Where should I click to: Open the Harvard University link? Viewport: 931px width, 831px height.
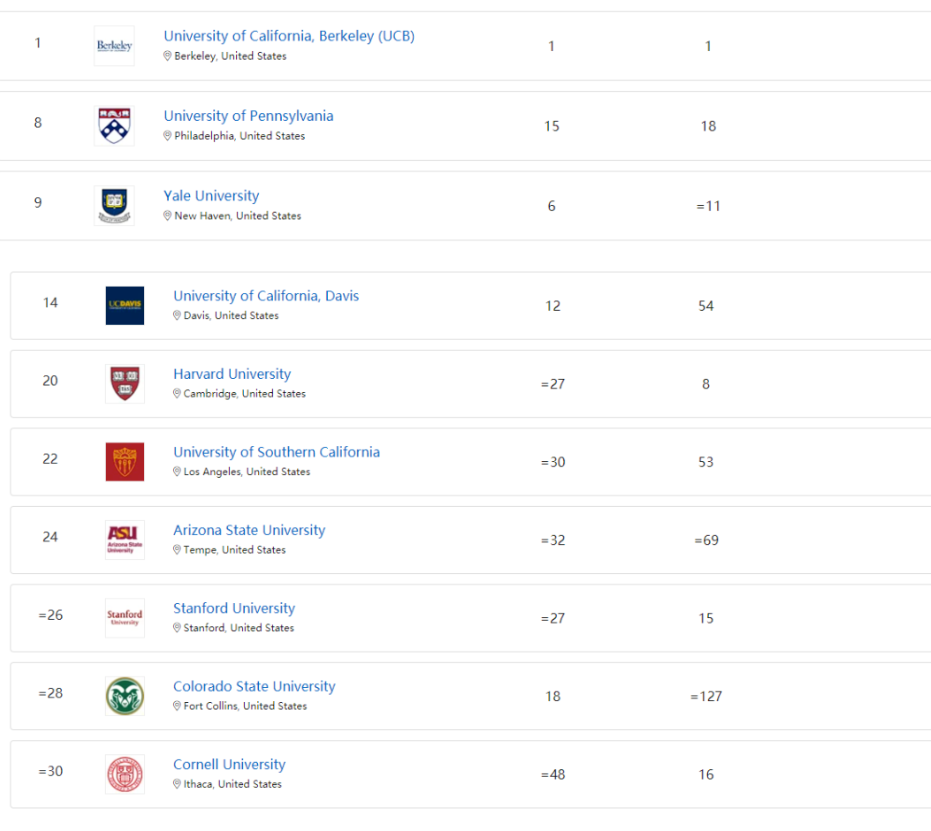click(x=232, y=374)
